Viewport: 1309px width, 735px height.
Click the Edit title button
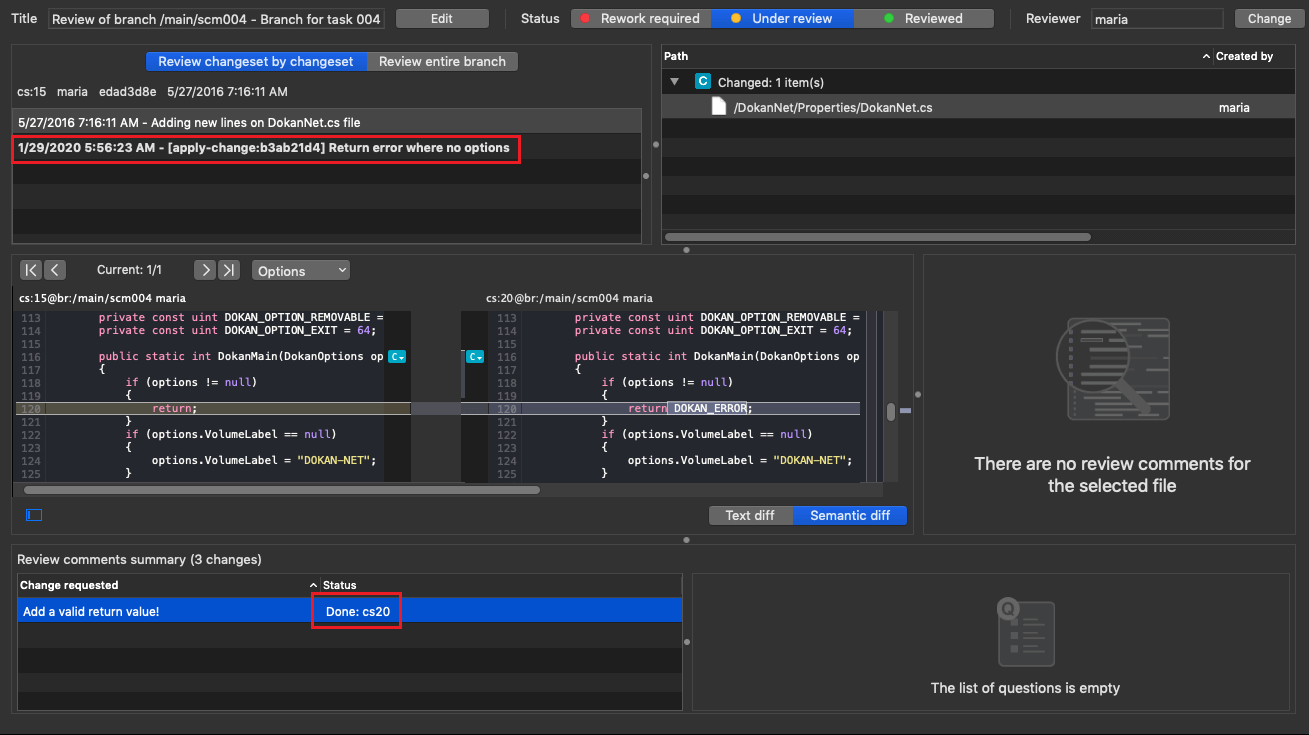click(442, 19)
